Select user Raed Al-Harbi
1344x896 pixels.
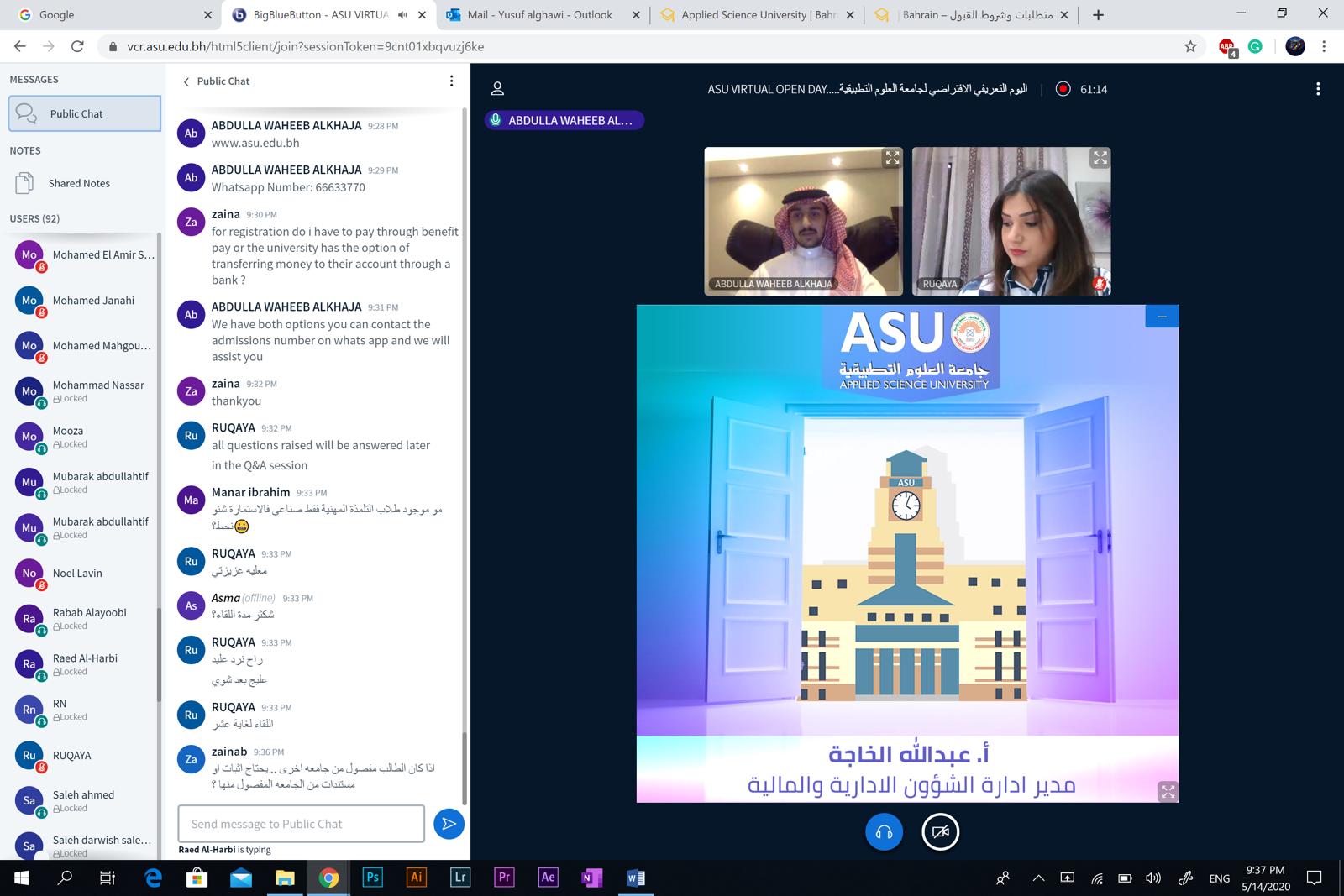click(x=84, y=664)
